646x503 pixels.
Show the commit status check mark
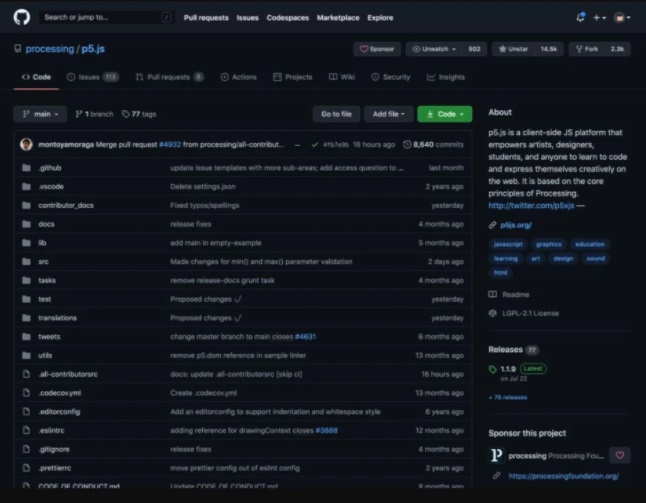(315, 145)
